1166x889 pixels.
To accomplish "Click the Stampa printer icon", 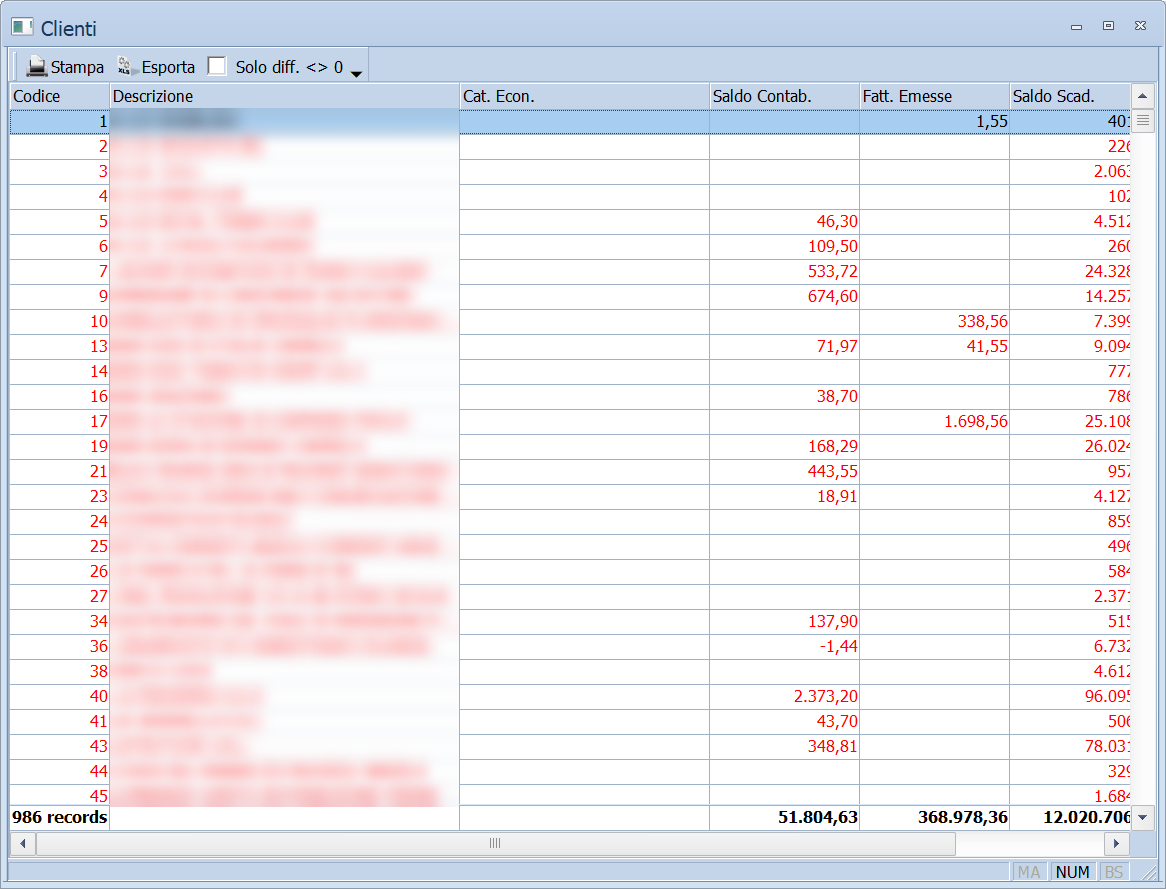I will click(36, 67).
